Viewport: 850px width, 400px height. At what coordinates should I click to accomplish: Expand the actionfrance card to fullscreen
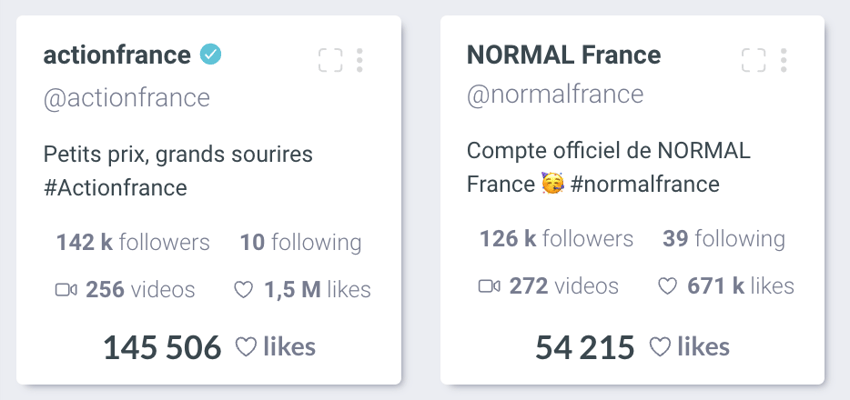pyautogui.click(x=330, y=60)
